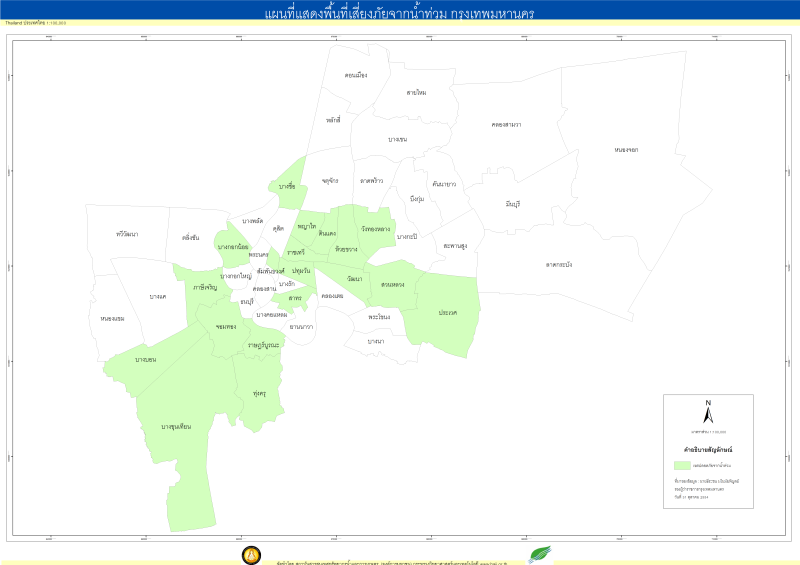Click the blue map title banner
The height and width of the screenshot is (565, 800).
400,9
